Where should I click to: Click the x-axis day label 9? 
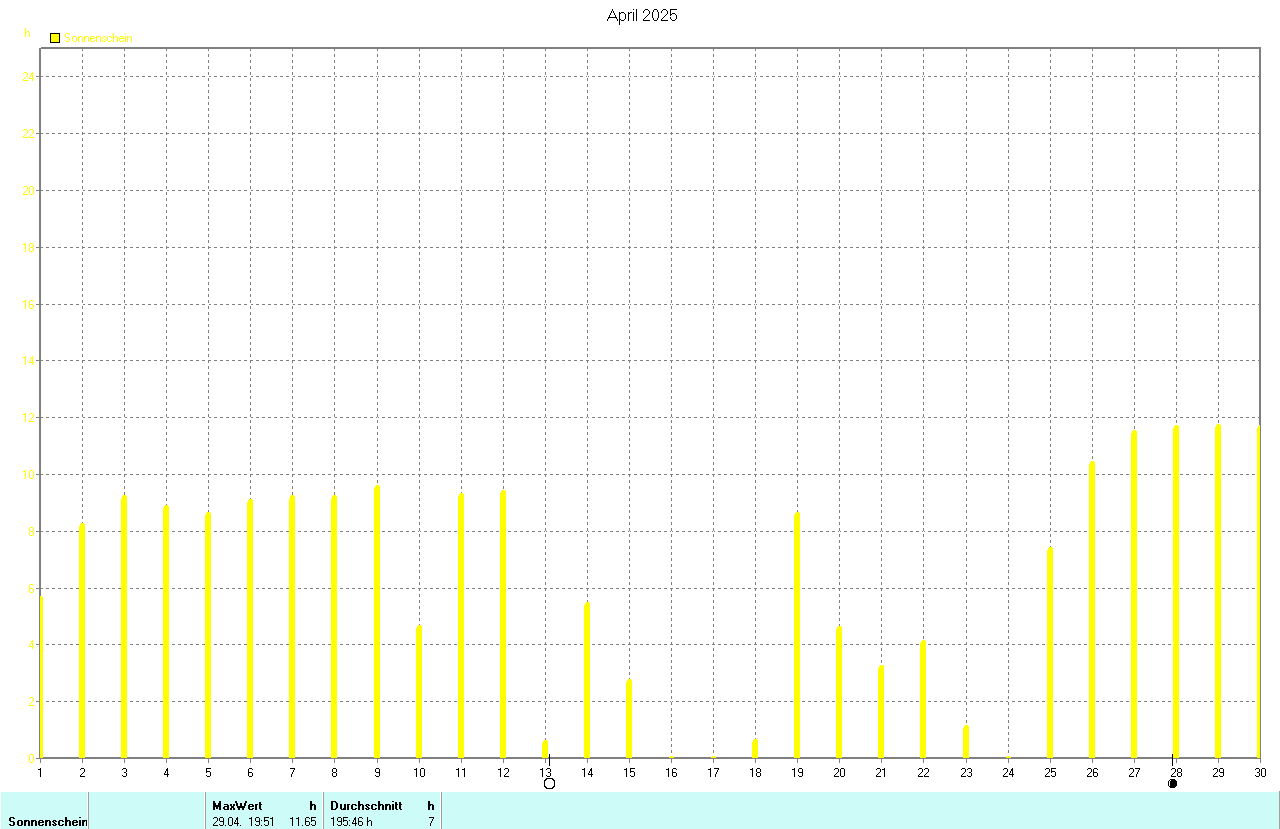(377, 772)
